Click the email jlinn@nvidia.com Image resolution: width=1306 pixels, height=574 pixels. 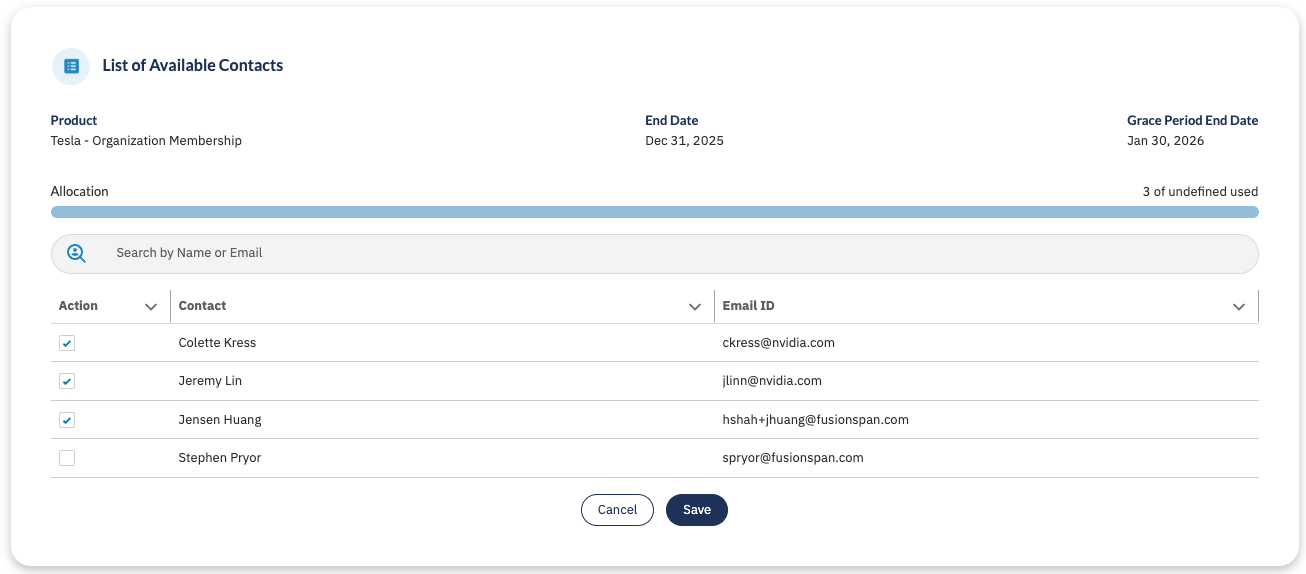tap(772, 381)
